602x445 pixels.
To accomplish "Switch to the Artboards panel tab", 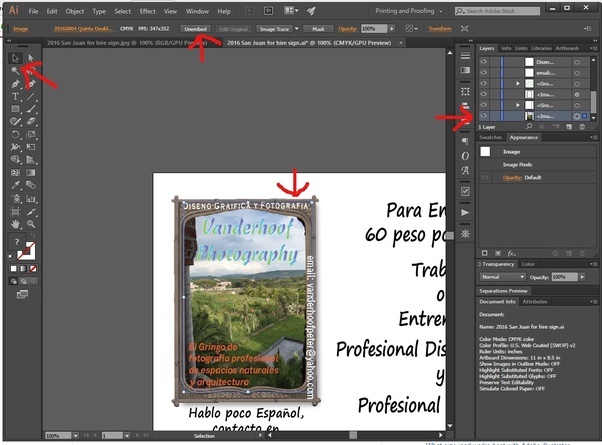I will [567, 48].
